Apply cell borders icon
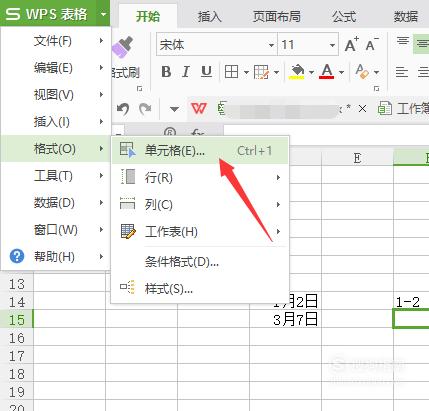The width and height of the screenshot is (429, 411). tap(231, 72)
